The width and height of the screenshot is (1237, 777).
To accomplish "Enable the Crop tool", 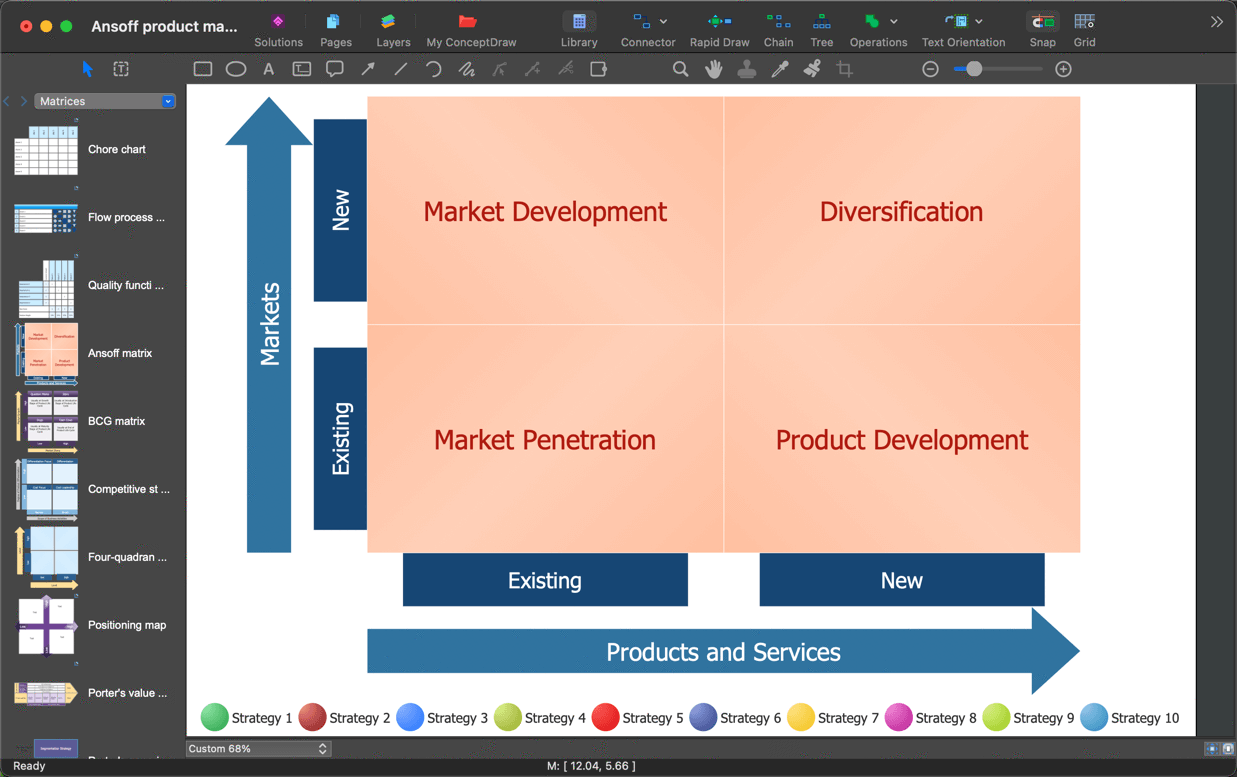I will [845, 68].
